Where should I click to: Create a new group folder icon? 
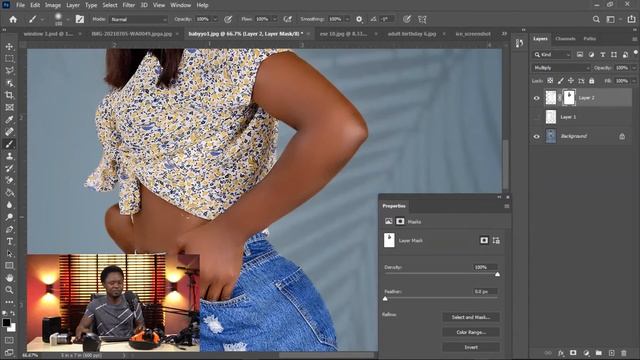pos(599,353)
